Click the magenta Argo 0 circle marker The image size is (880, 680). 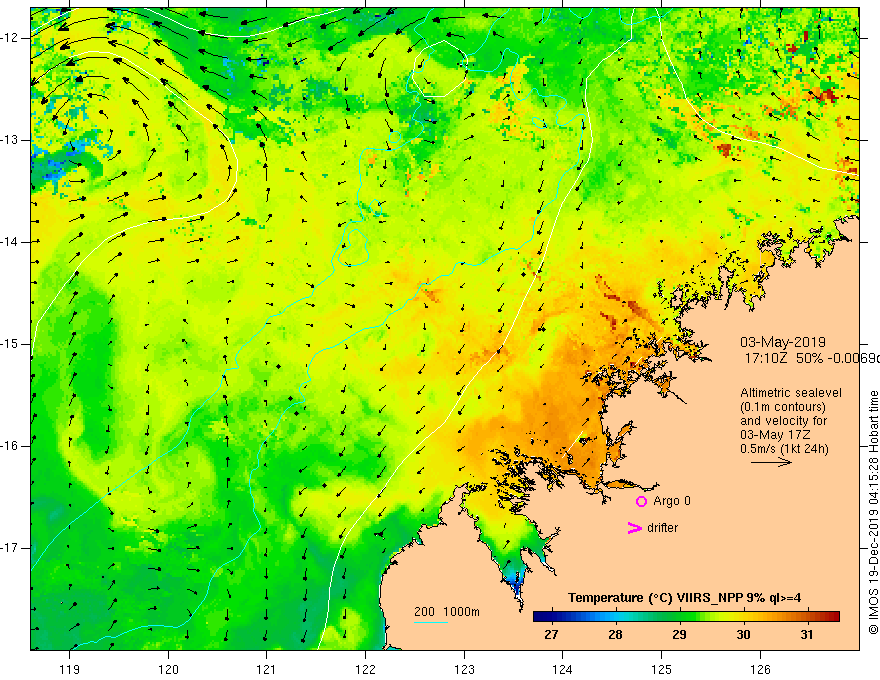[641, 501]
